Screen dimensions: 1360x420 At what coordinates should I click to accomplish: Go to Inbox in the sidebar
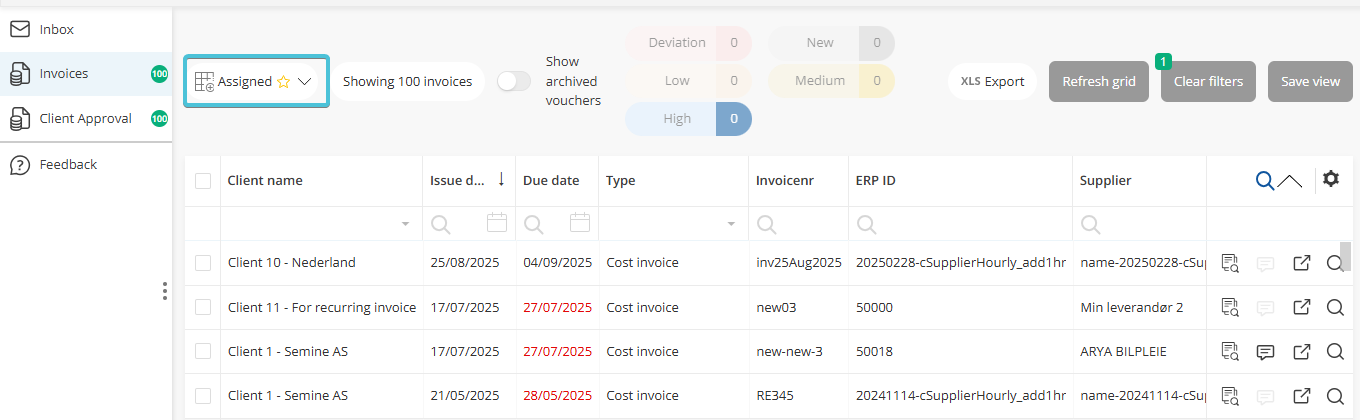point(57,30)
